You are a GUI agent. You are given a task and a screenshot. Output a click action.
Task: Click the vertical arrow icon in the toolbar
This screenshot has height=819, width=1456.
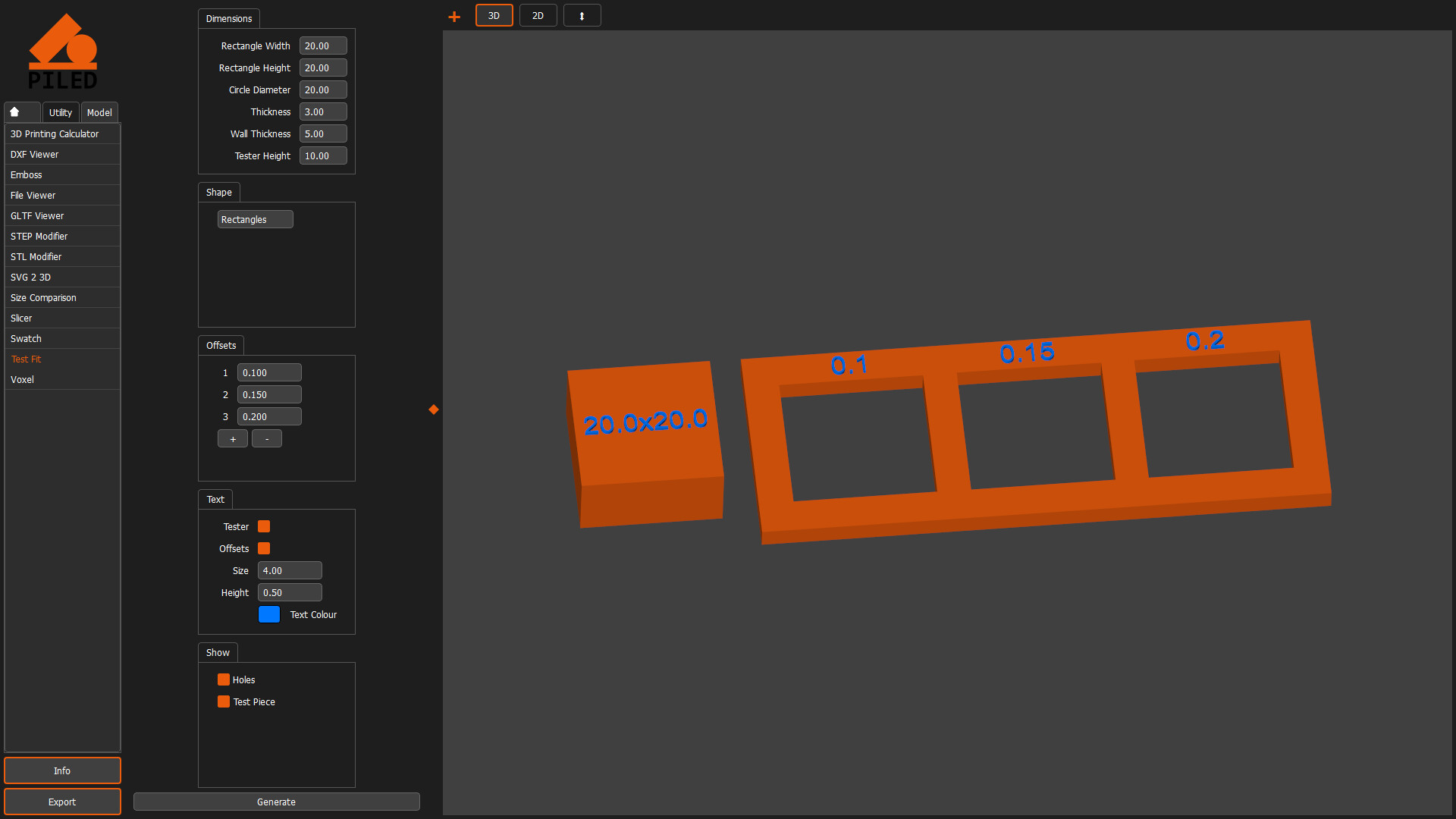[582, 14]
